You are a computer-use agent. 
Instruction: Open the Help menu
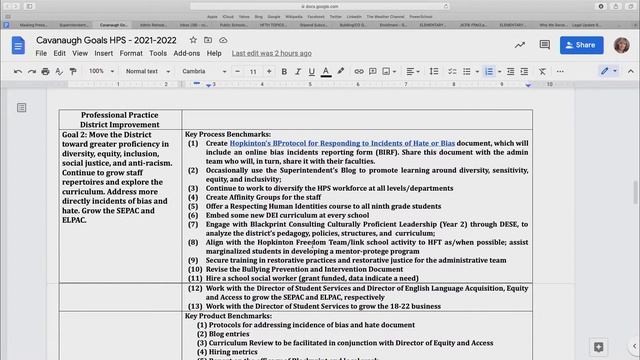point(214,53)
